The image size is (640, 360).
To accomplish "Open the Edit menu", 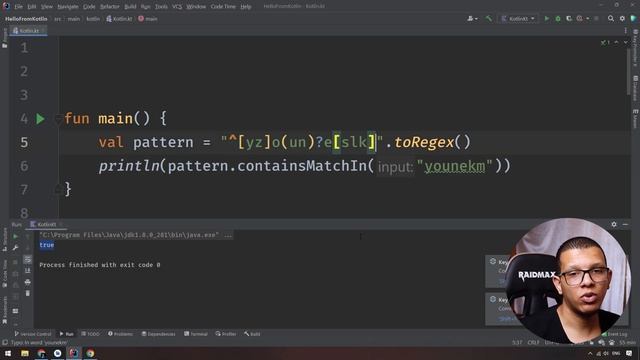I will 32,7.
